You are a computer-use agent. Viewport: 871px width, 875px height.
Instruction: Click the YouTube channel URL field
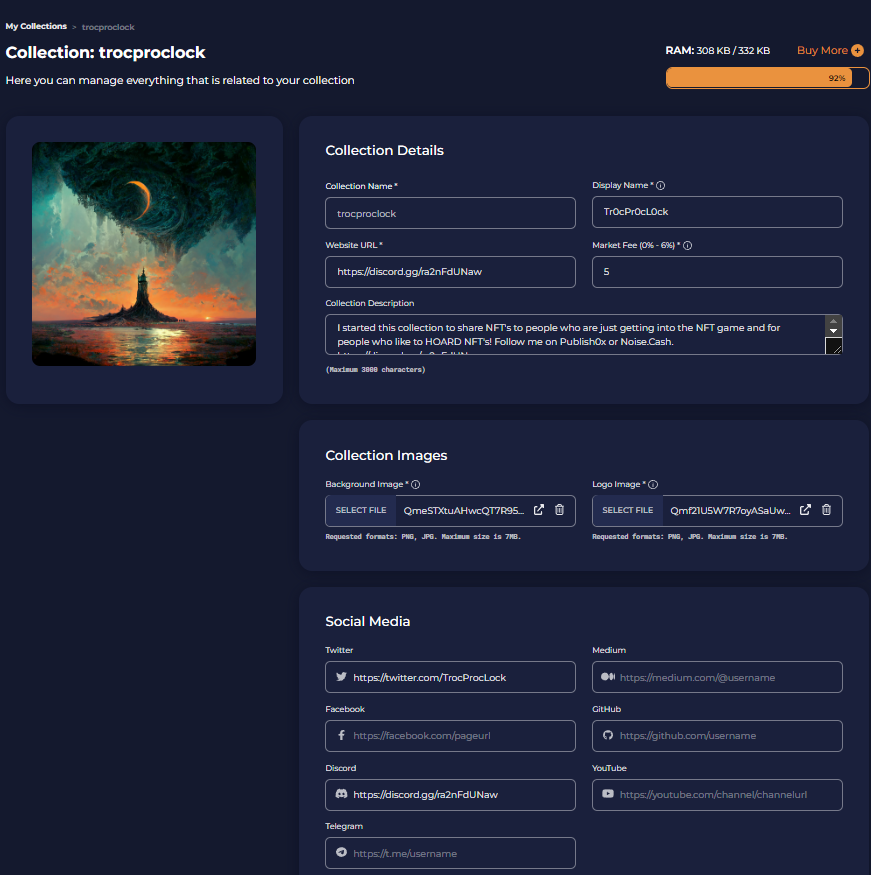click(x=717, y=795)
